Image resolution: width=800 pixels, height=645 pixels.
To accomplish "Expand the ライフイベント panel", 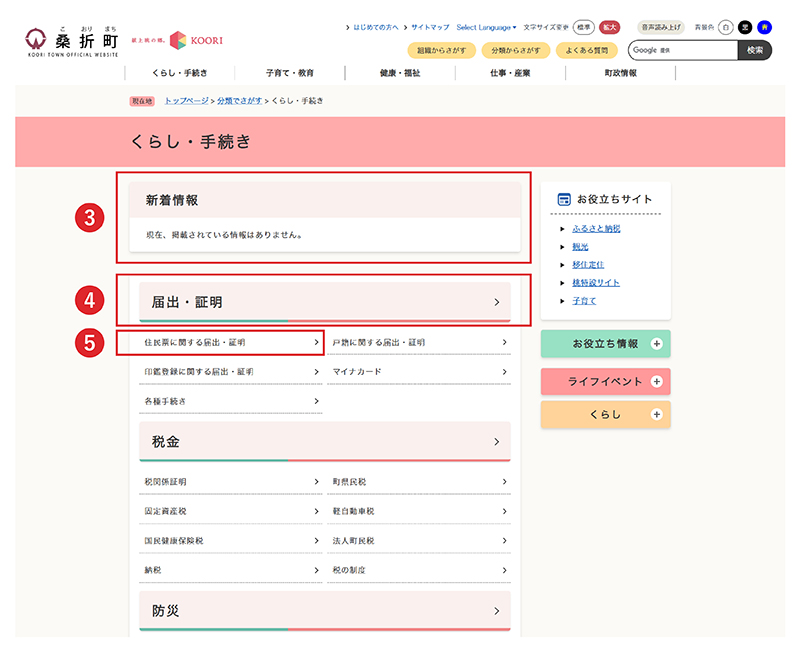I will (x=605, y=381).
